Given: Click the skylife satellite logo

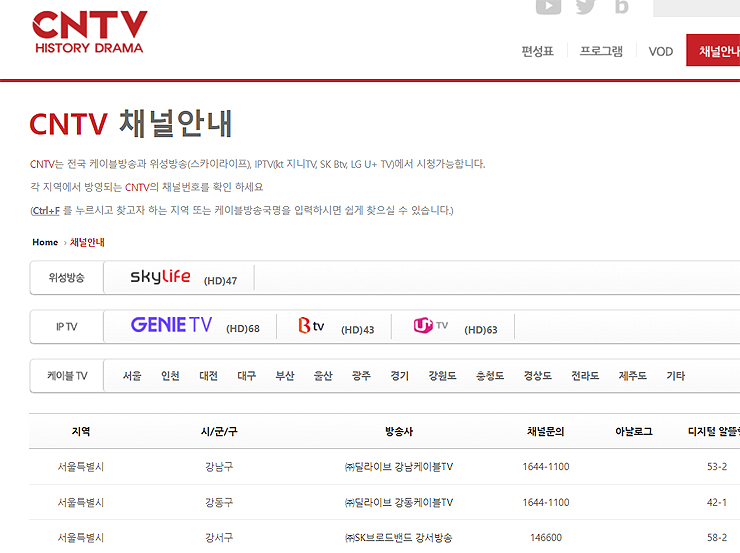Looking at the screenshot, I should point(160,276).
